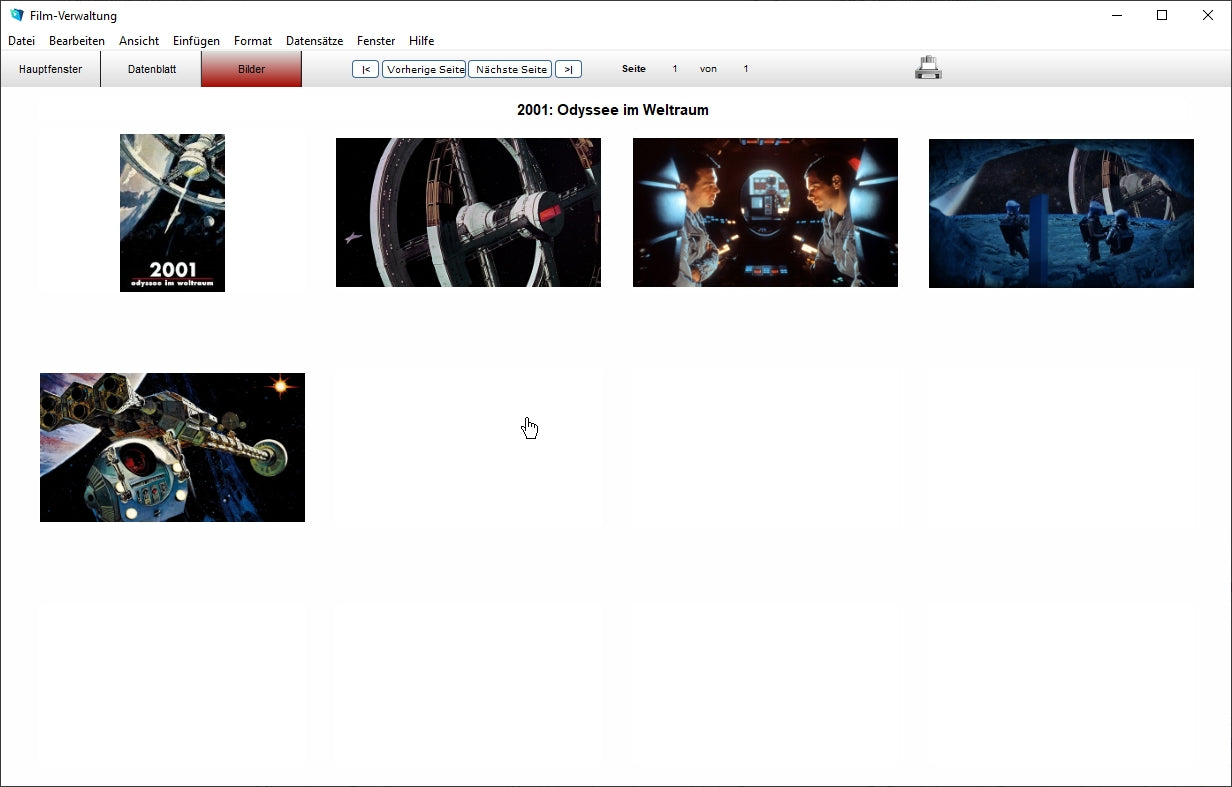
Task: Click the printer icon in toolbar
Action: click(928, 68)
